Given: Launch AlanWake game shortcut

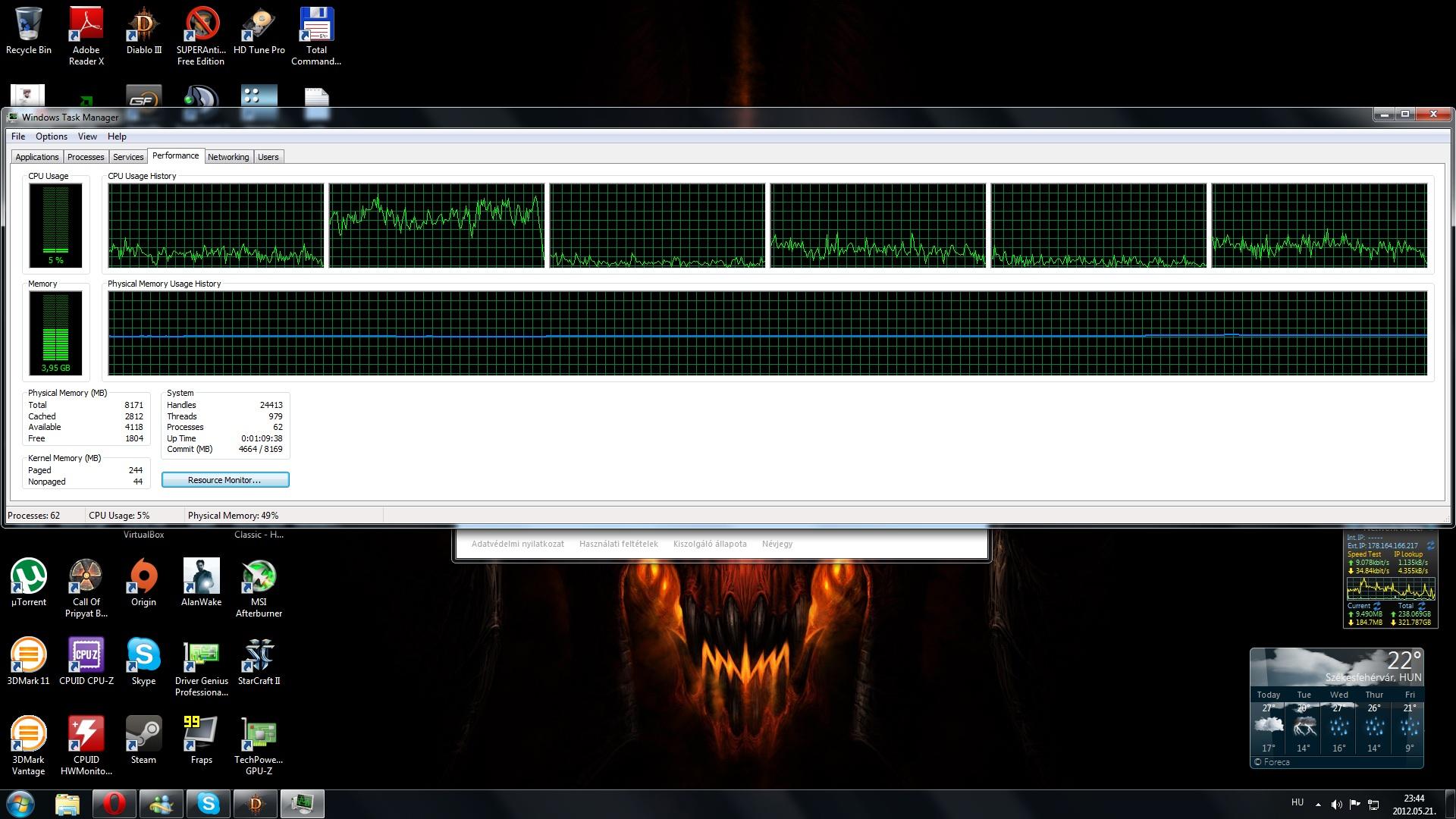Looking at the screenshot, I should [201, 583].
